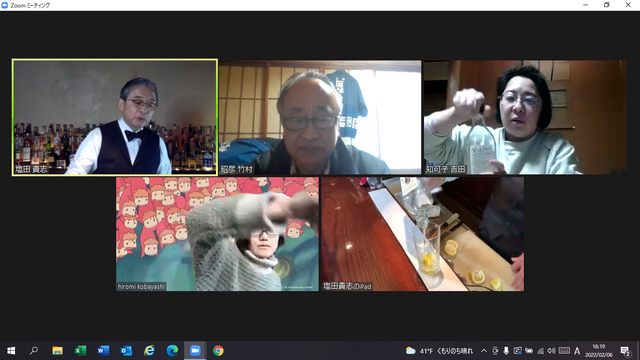640x360 pixels.
Task: Click name label 塩田貴志のiPad
Action: tap(347, 286)
